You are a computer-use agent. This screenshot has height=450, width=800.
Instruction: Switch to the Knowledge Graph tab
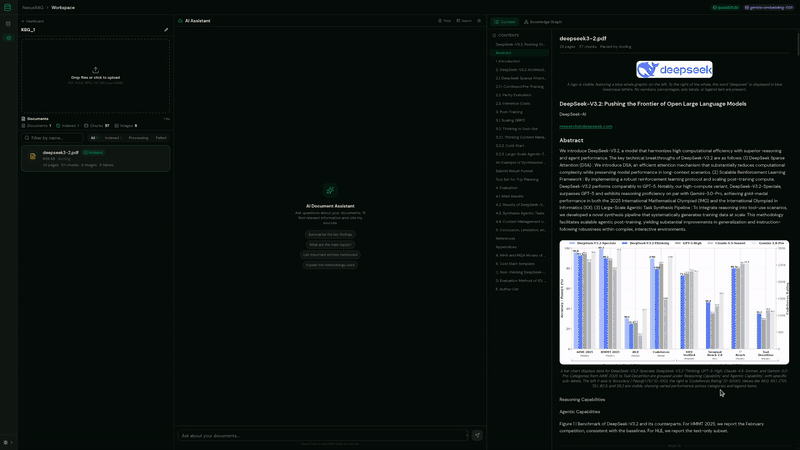543,22
